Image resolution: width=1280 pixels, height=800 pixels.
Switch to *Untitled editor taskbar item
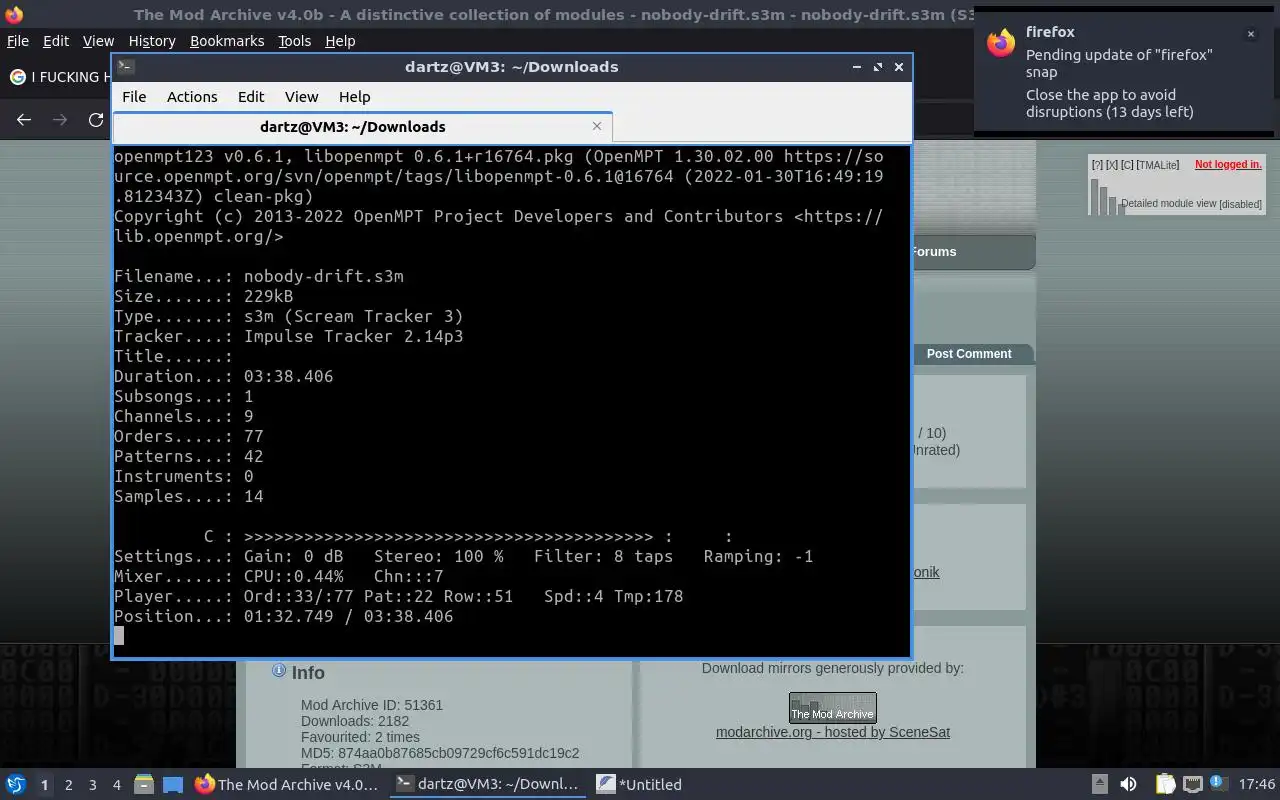[x=640, y=785]
